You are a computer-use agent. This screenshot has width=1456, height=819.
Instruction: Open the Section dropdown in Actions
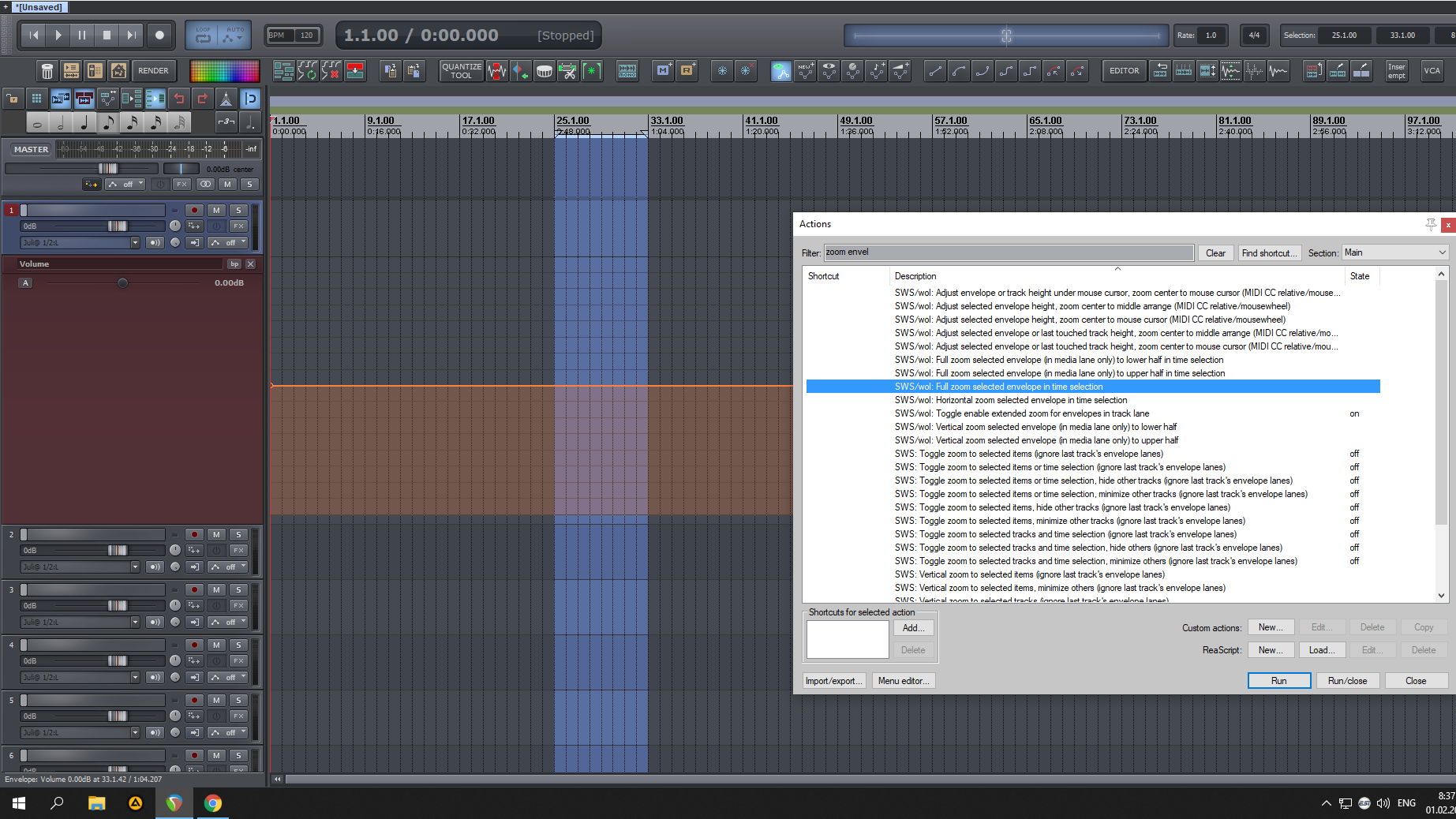coord(1395,252)
